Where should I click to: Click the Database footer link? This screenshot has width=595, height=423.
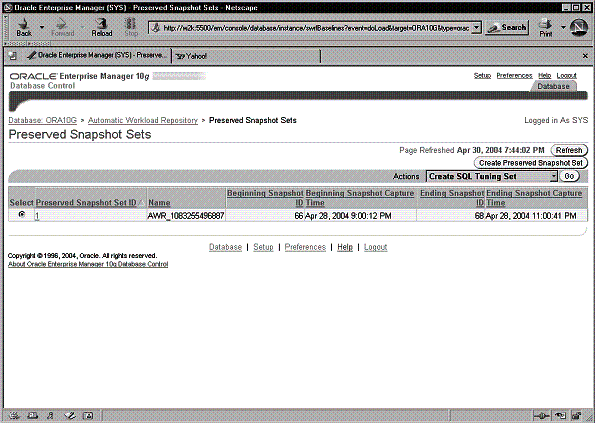(225, 247)
